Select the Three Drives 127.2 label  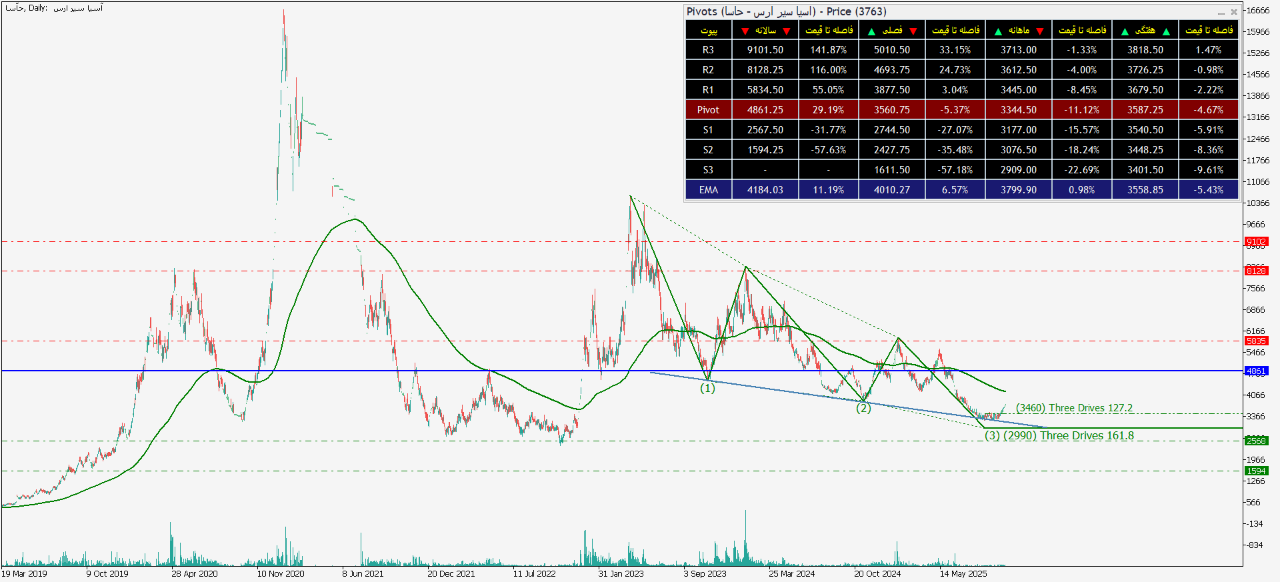point(1074,408)
